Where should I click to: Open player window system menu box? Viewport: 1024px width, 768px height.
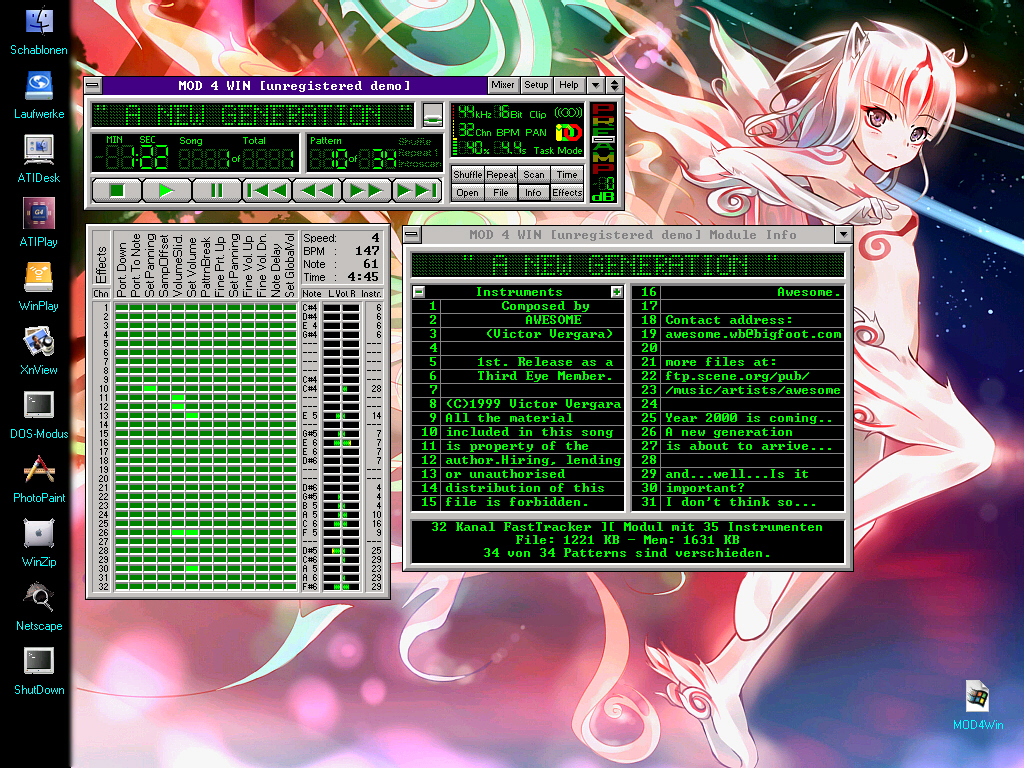point(93,86)
